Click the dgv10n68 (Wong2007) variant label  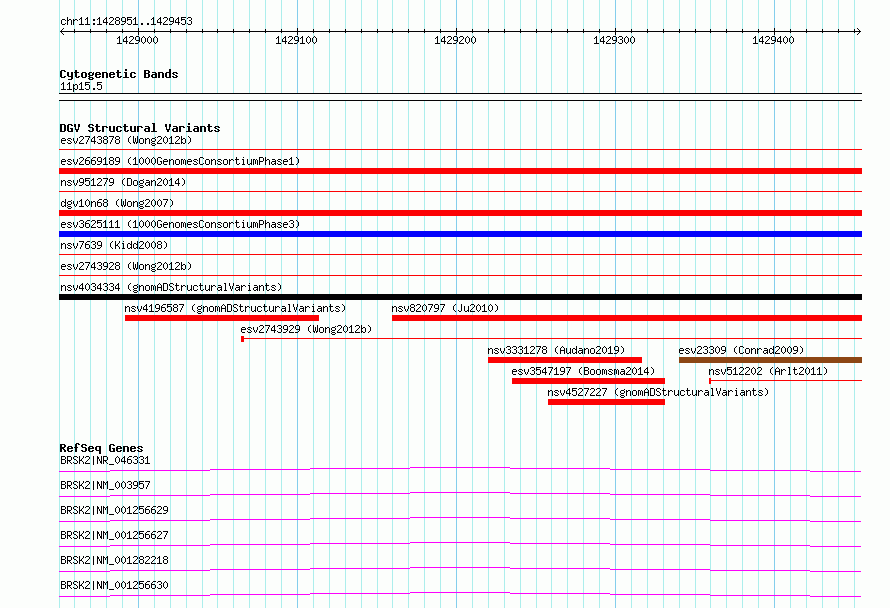[x=117, y=203]
